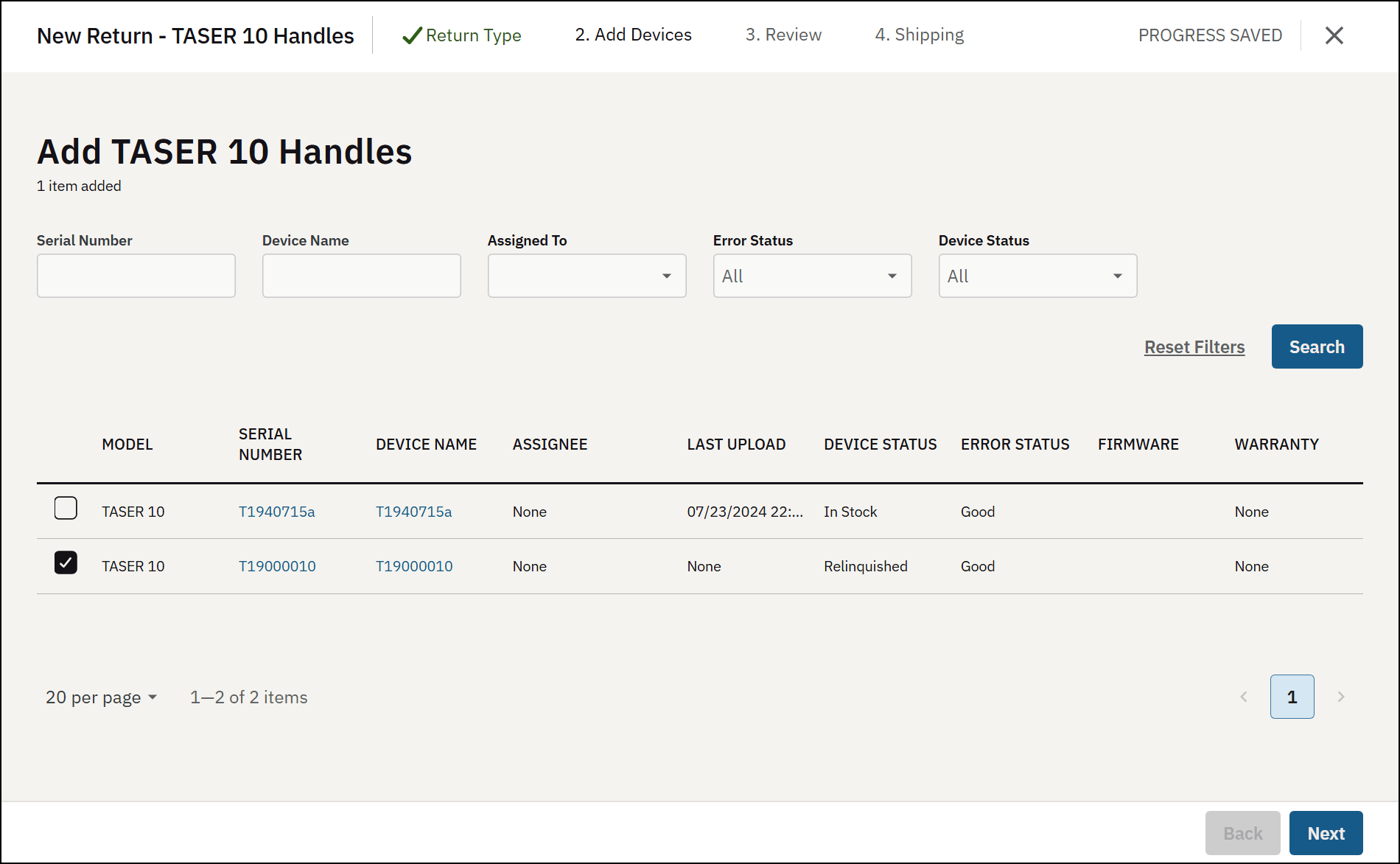Click the Return Type checkmark icon

[x=412, y=35]
